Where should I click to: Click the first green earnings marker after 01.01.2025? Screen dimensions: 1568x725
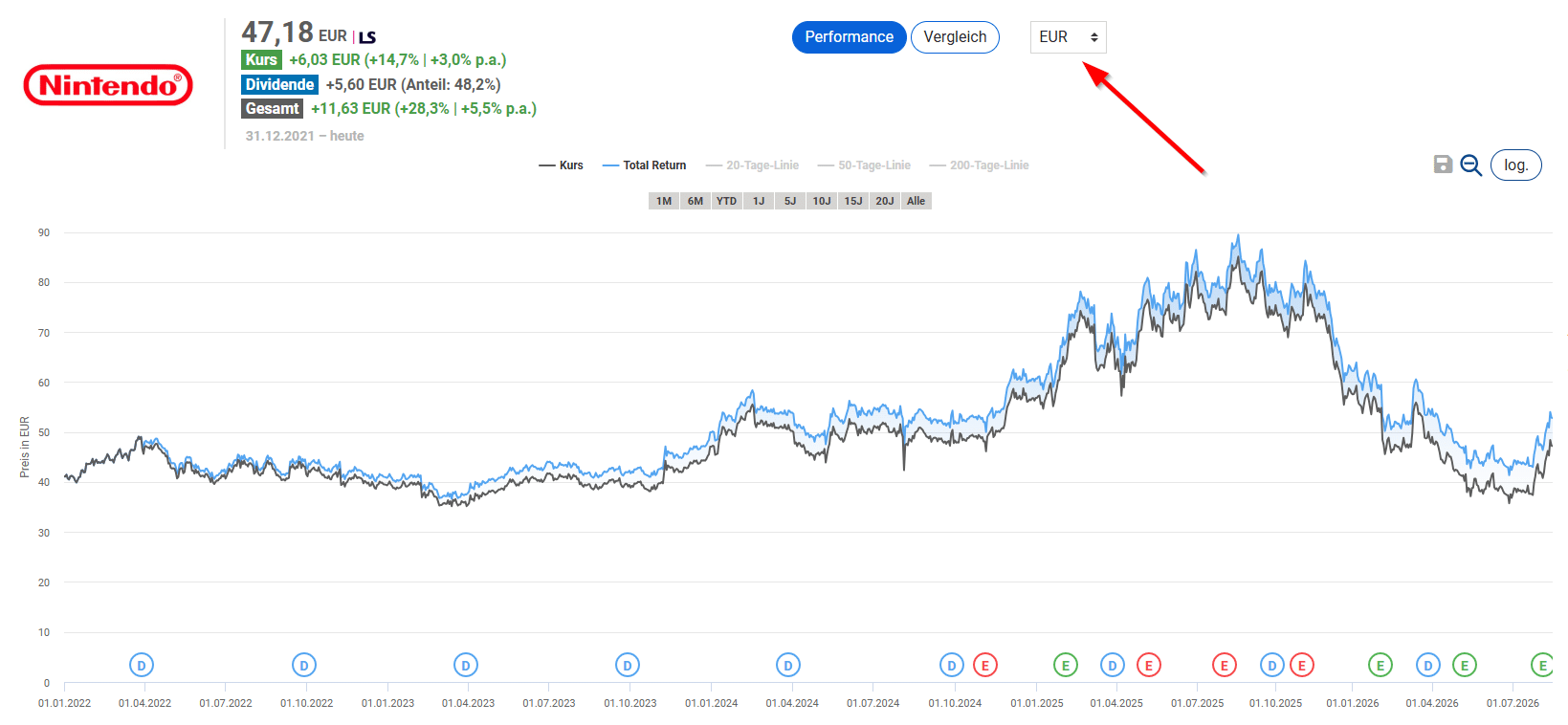[1066, 665]
